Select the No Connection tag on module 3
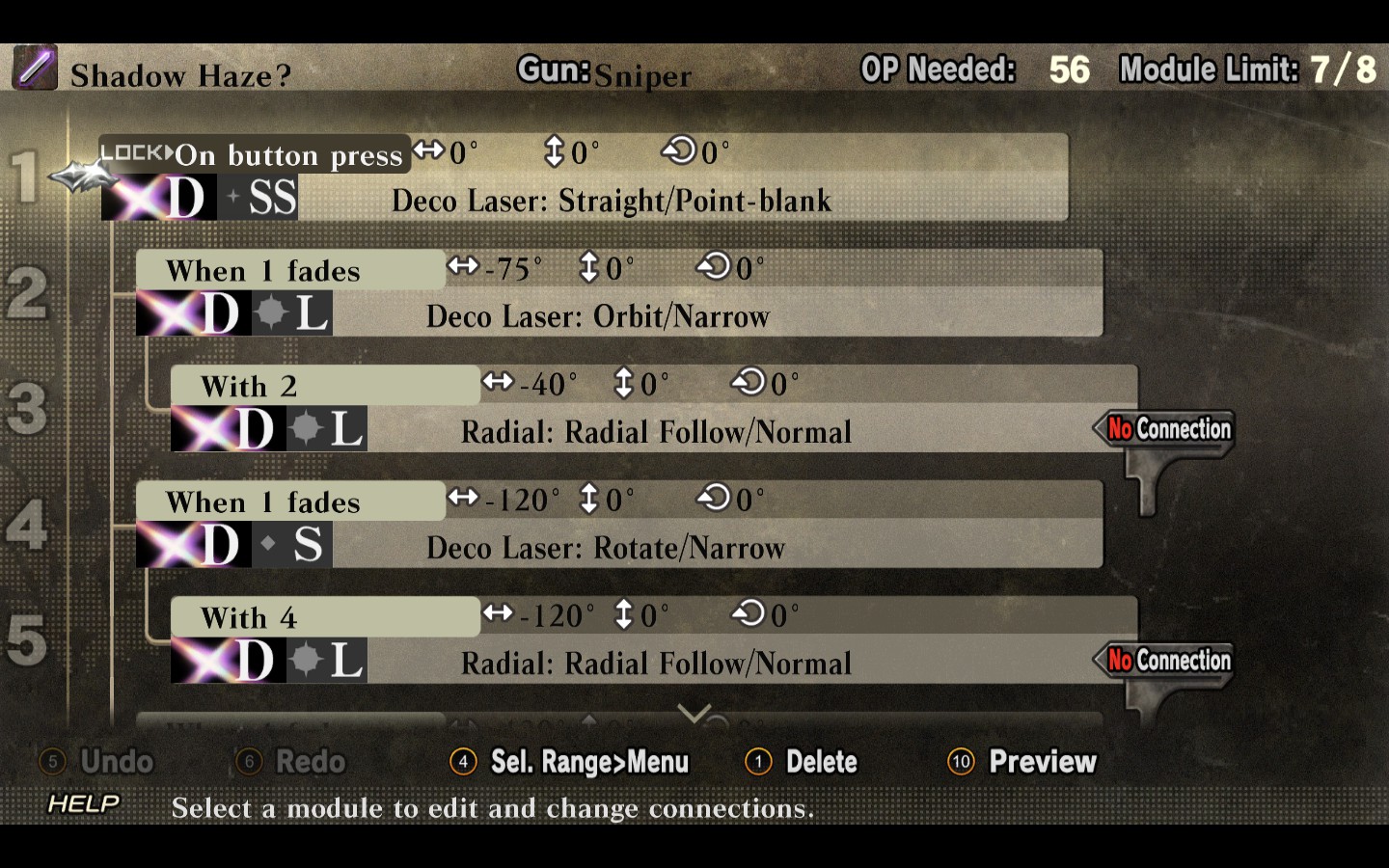The width and height of the screenshot is (1389, 868). (x=1165, y=428)
